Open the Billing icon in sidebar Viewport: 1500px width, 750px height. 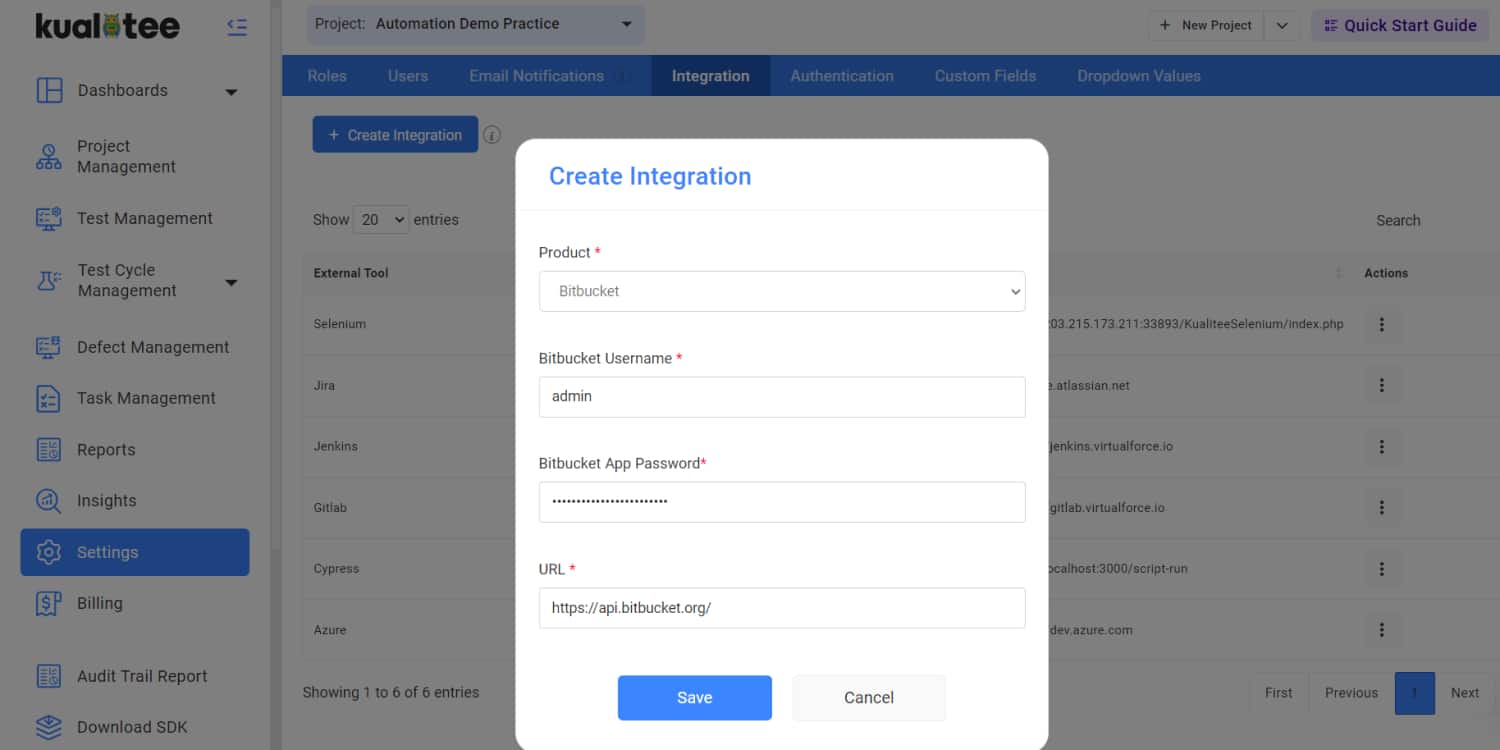click(x=49, y=604)
